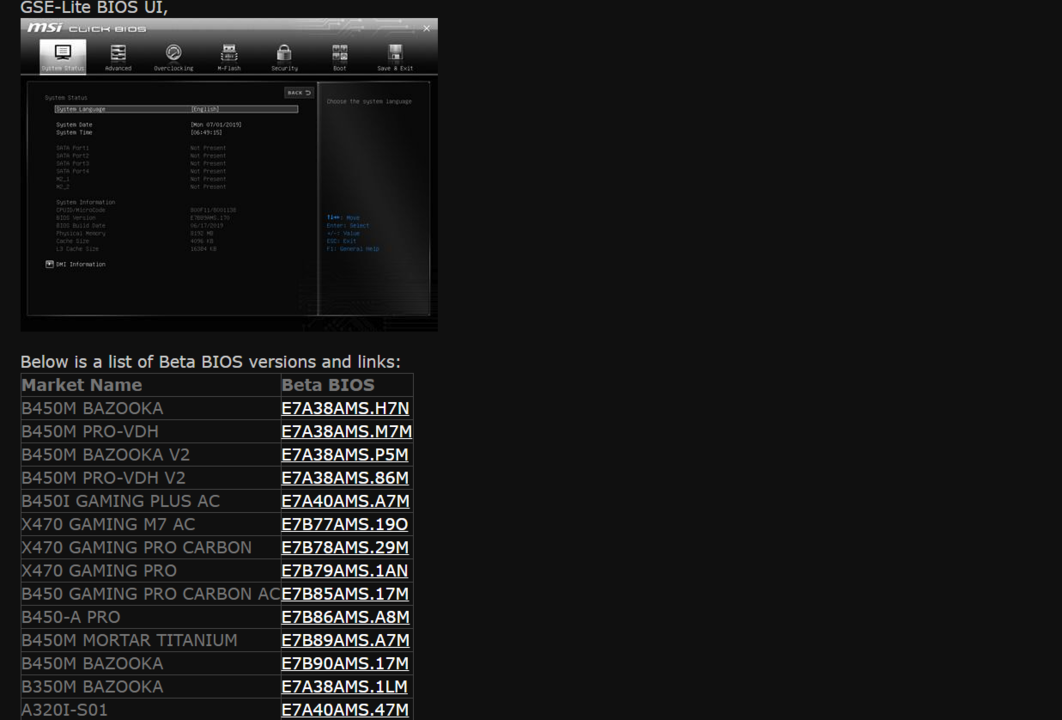Follow the E7B89AMS.A7M link

[345, 640]
